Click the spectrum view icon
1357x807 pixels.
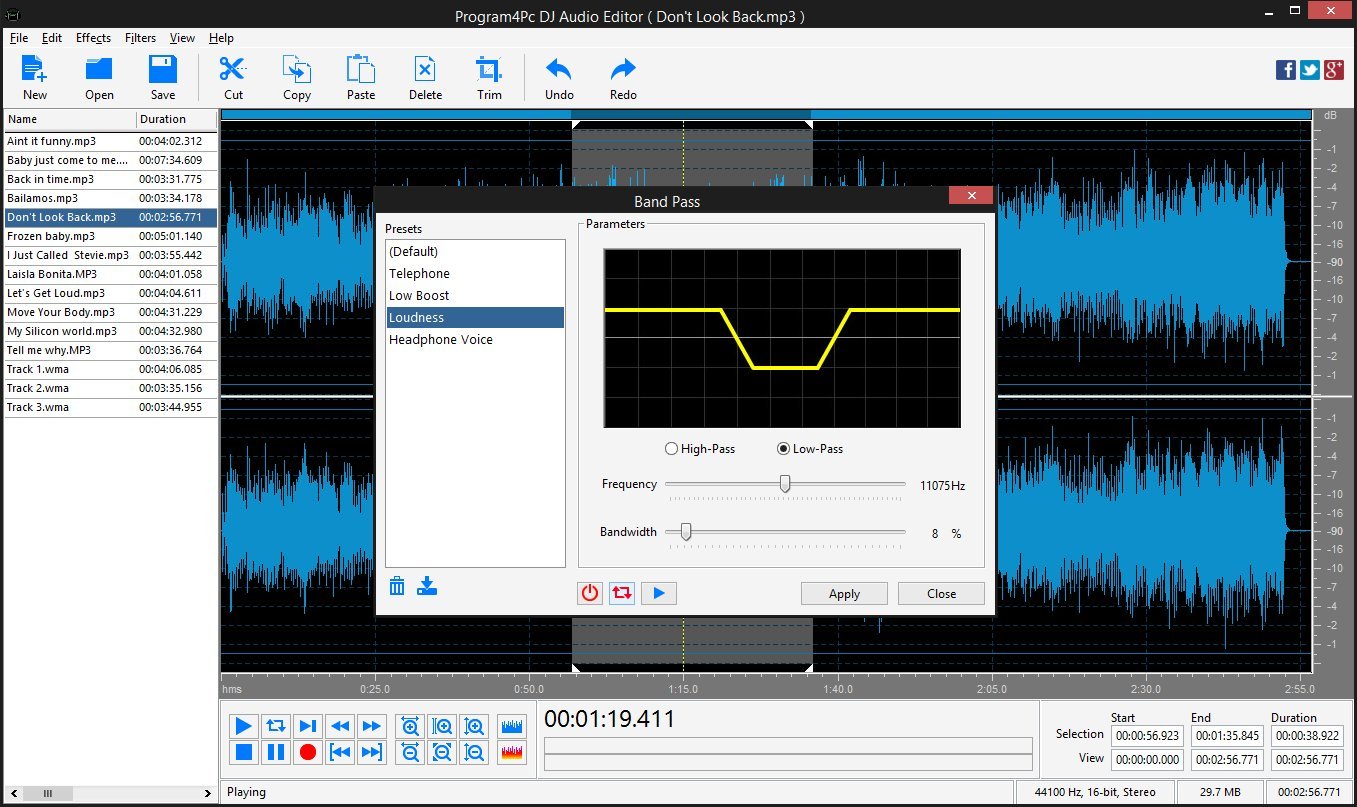point(511,752)
